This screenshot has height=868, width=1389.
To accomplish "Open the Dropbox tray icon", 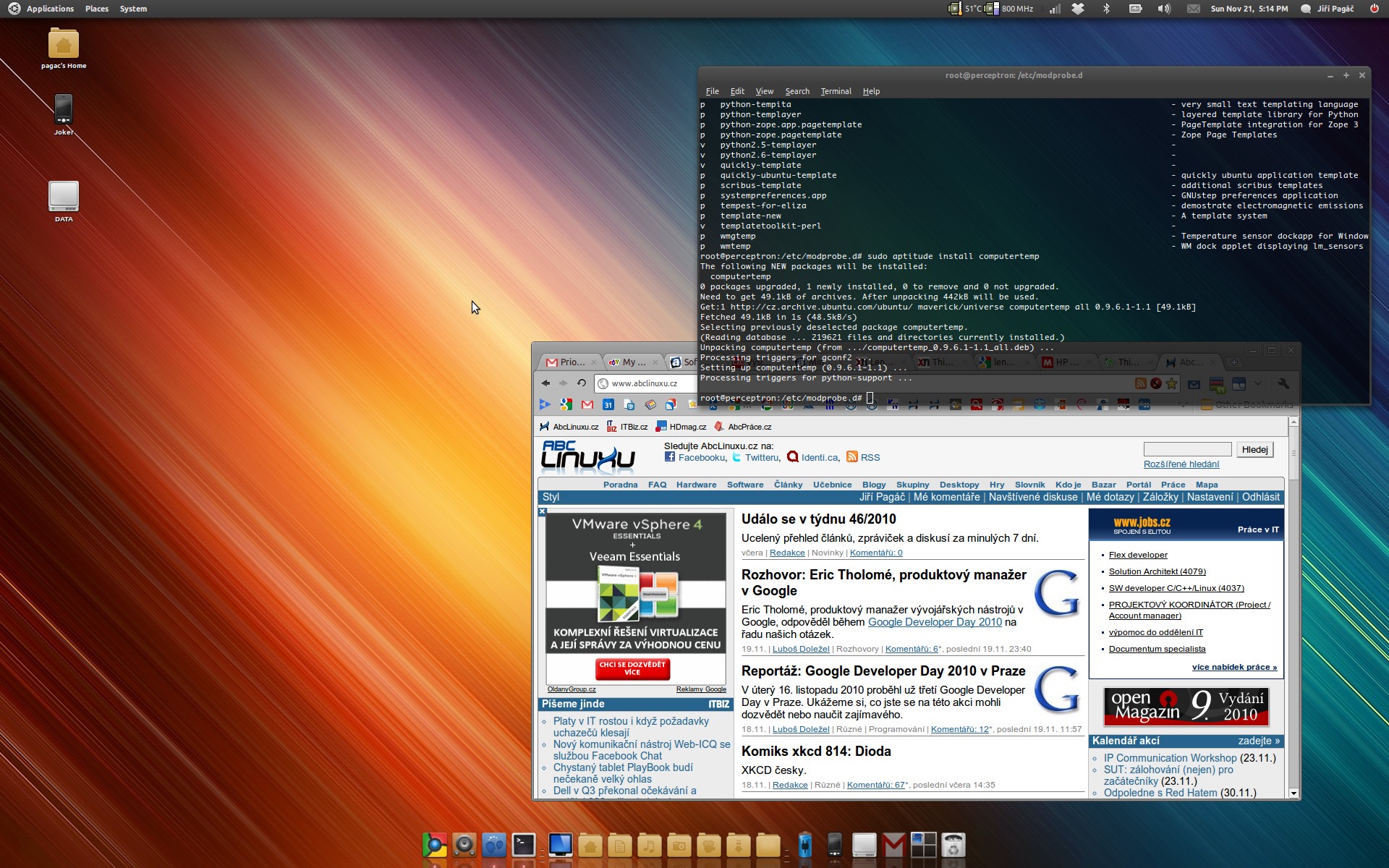I will pyautogui.click(x=1078, y=9).
